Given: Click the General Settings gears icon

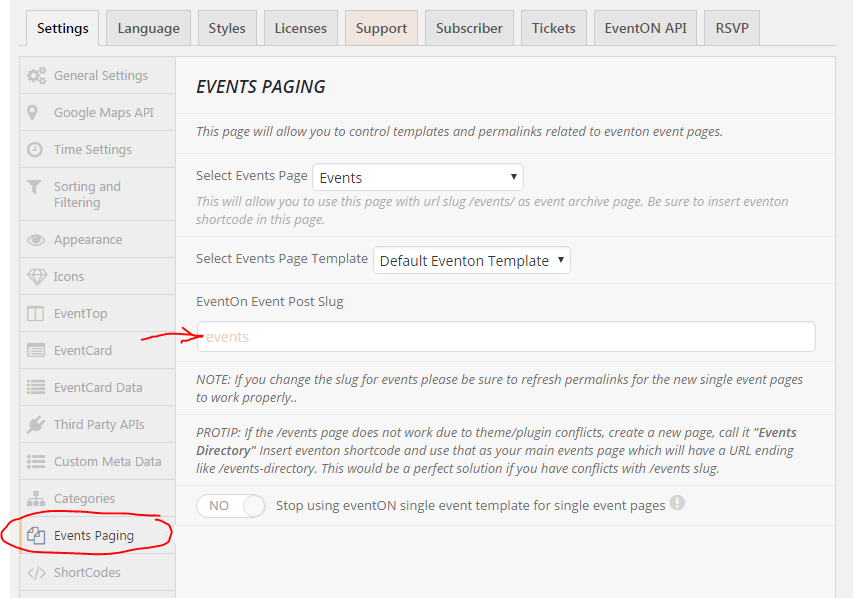Looking at the screenshot, I should point(36,76).
